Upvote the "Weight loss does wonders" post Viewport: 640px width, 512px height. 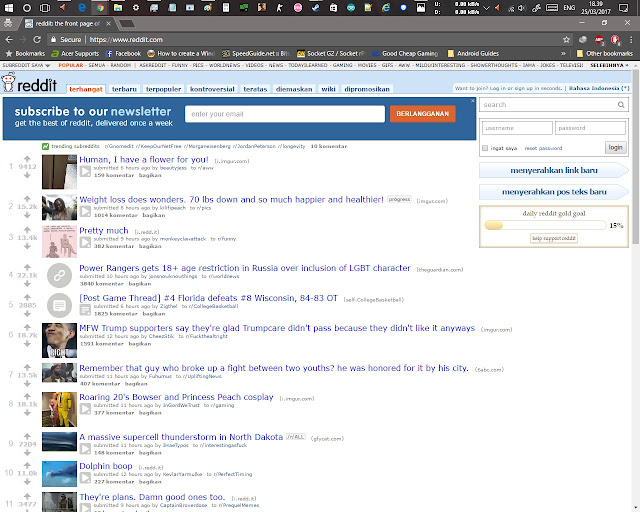pyautogui.click(x=27, y=198)
